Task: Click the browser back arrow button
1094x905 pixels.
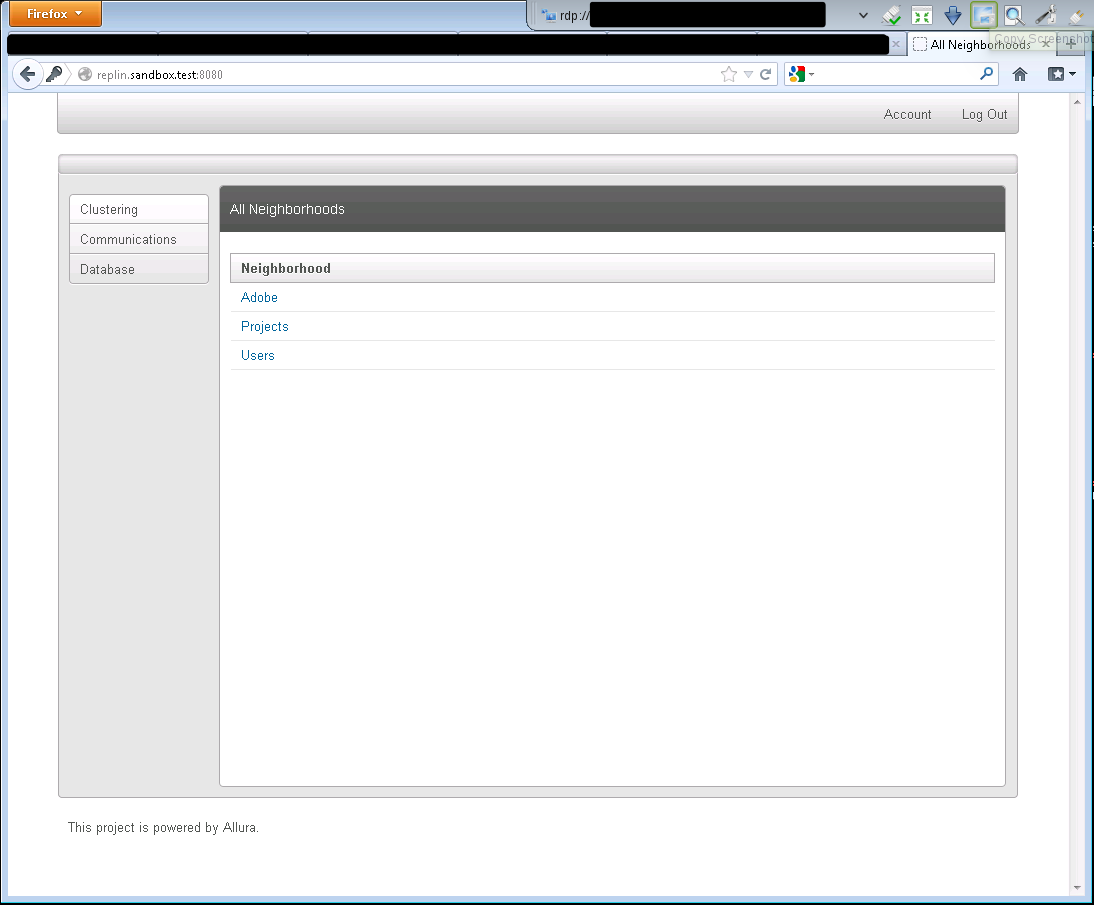Action: click(x=27, y=74)
